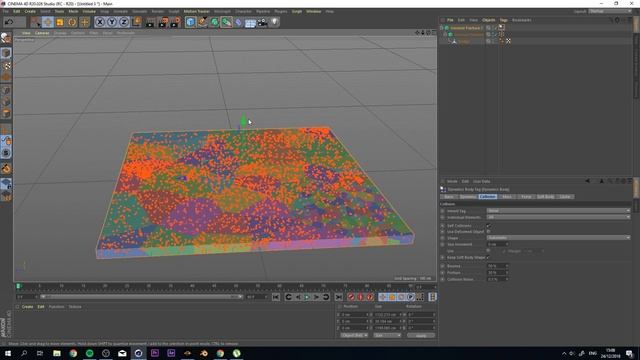Open the Size mode dropdown in coordinates

click(387, 336)
